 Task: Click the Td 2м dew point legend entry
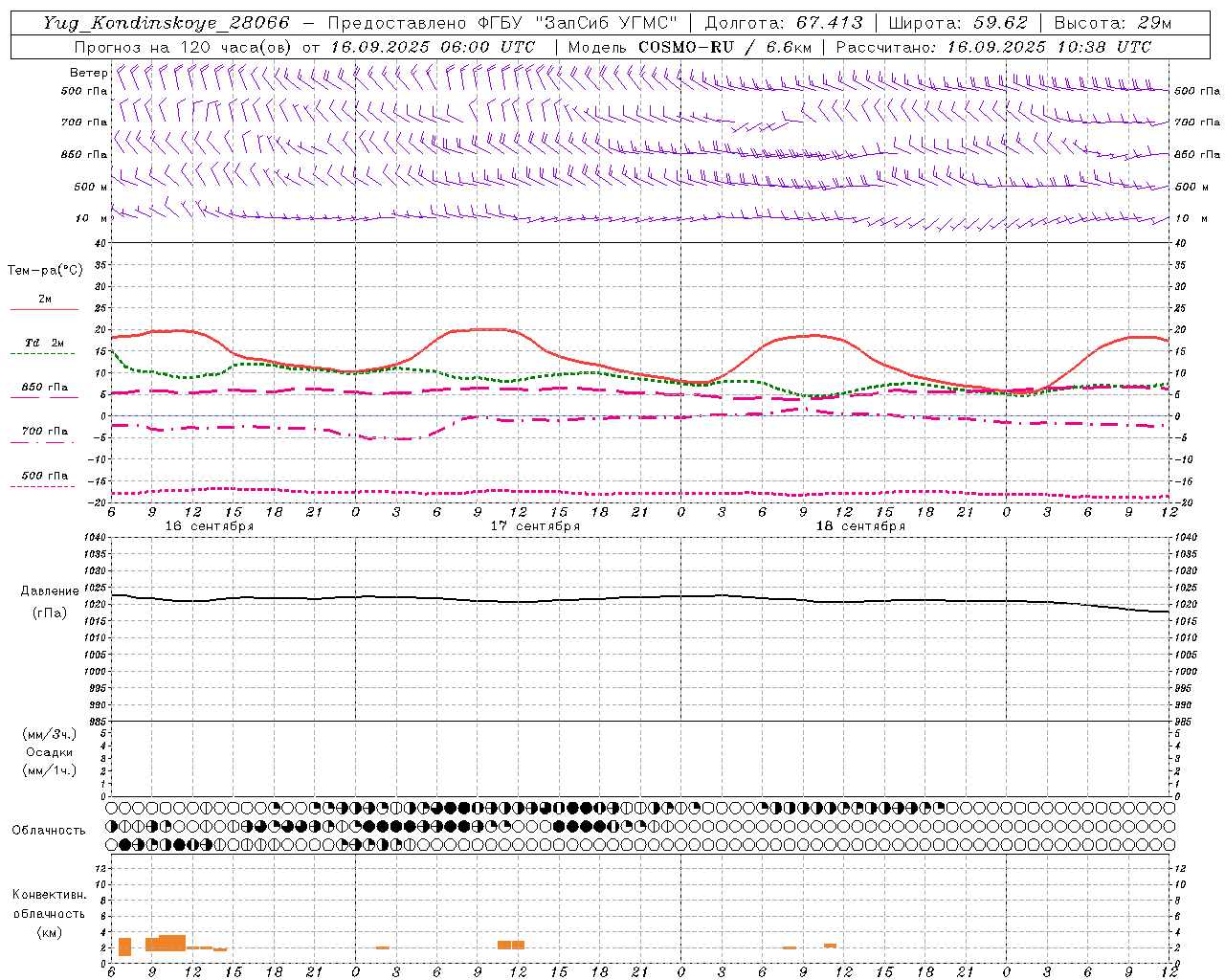(45, 343)
